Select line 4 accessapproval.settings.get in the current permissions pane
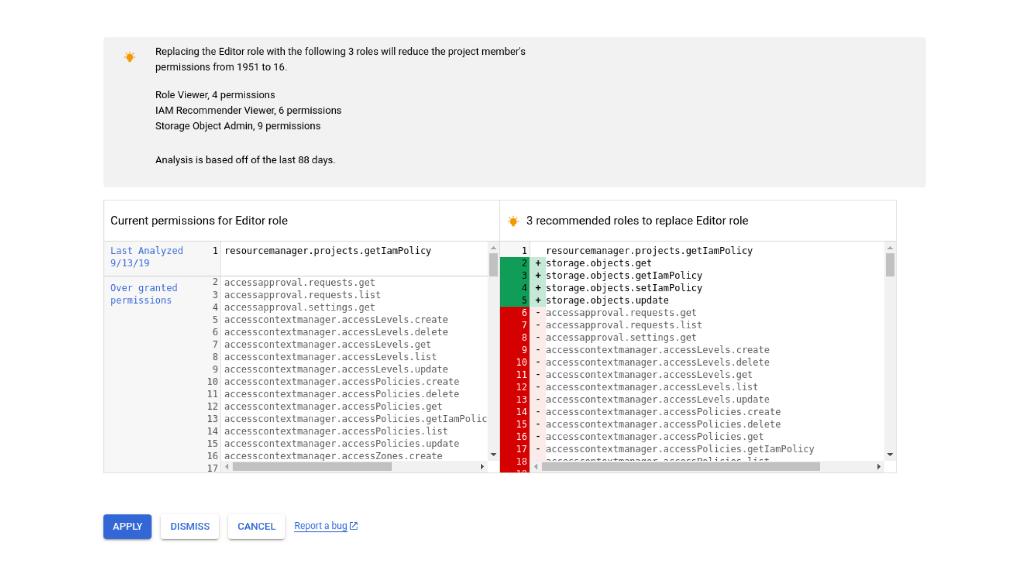This screenshot has width=1024, height=576. click(300, 308)
